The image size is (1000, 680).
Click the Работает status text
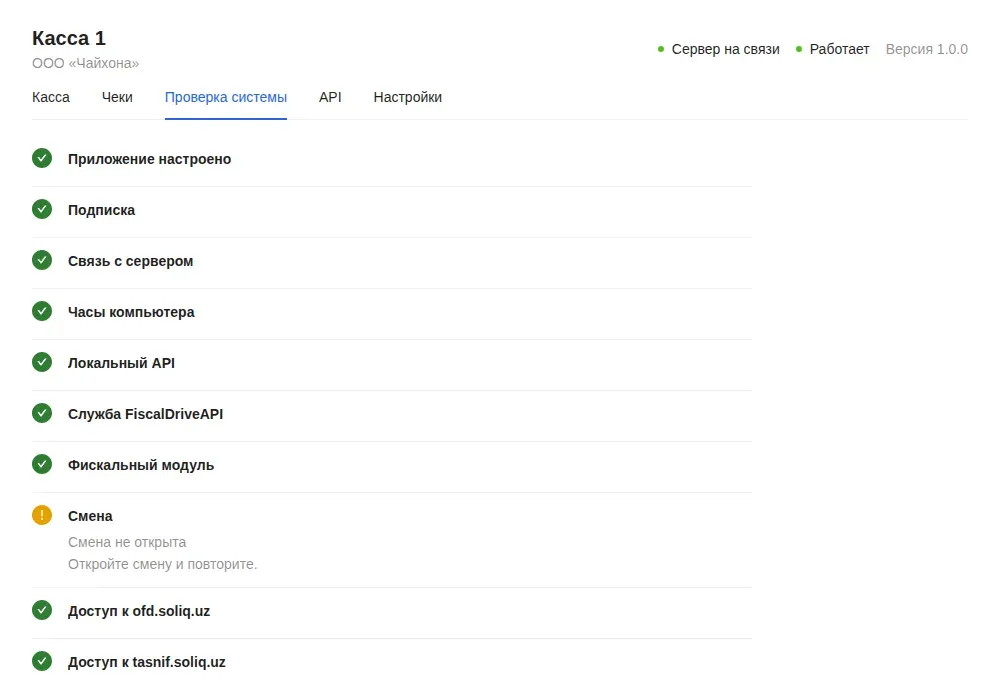pyautogui.click(x=839, y=49)
